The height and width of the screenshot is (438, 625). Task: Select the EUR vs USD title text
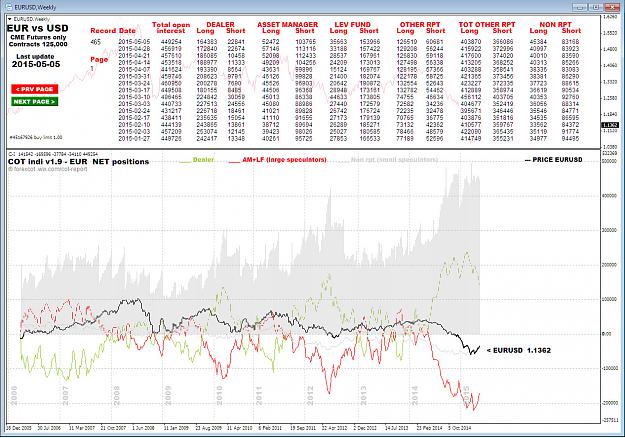click(37, 28)
